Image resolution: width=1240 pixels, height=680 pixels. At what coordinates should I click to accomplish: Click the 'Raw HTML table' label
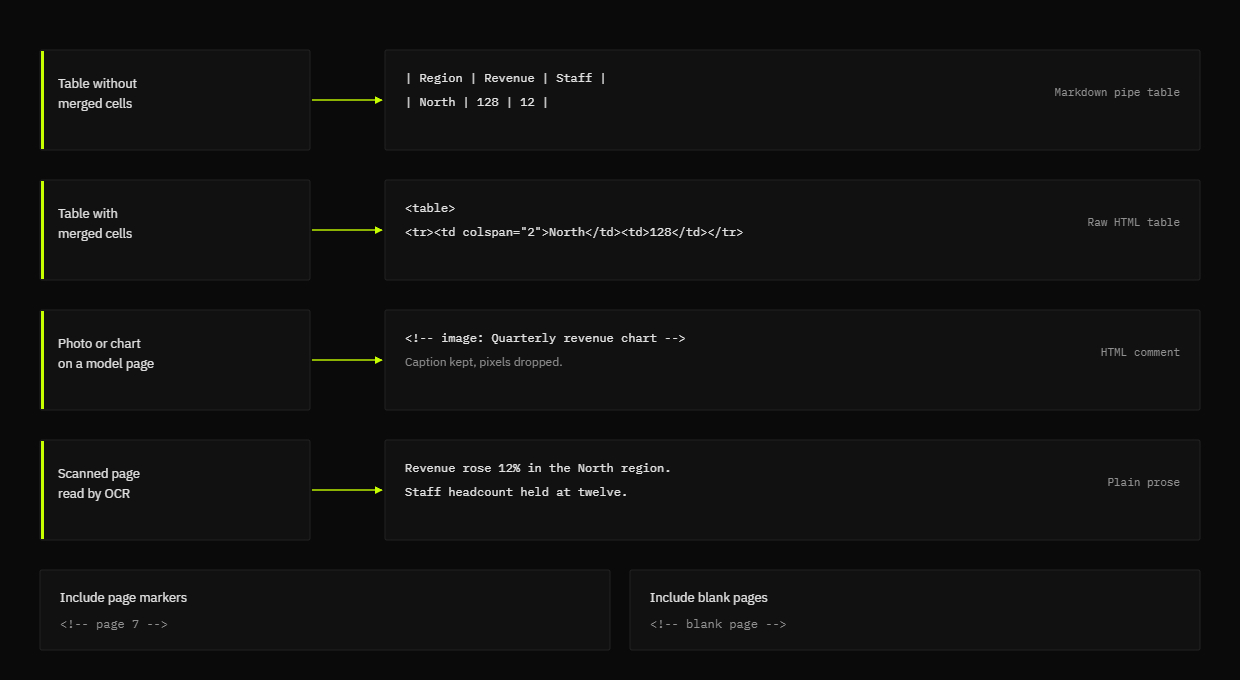pos(1133,222)
